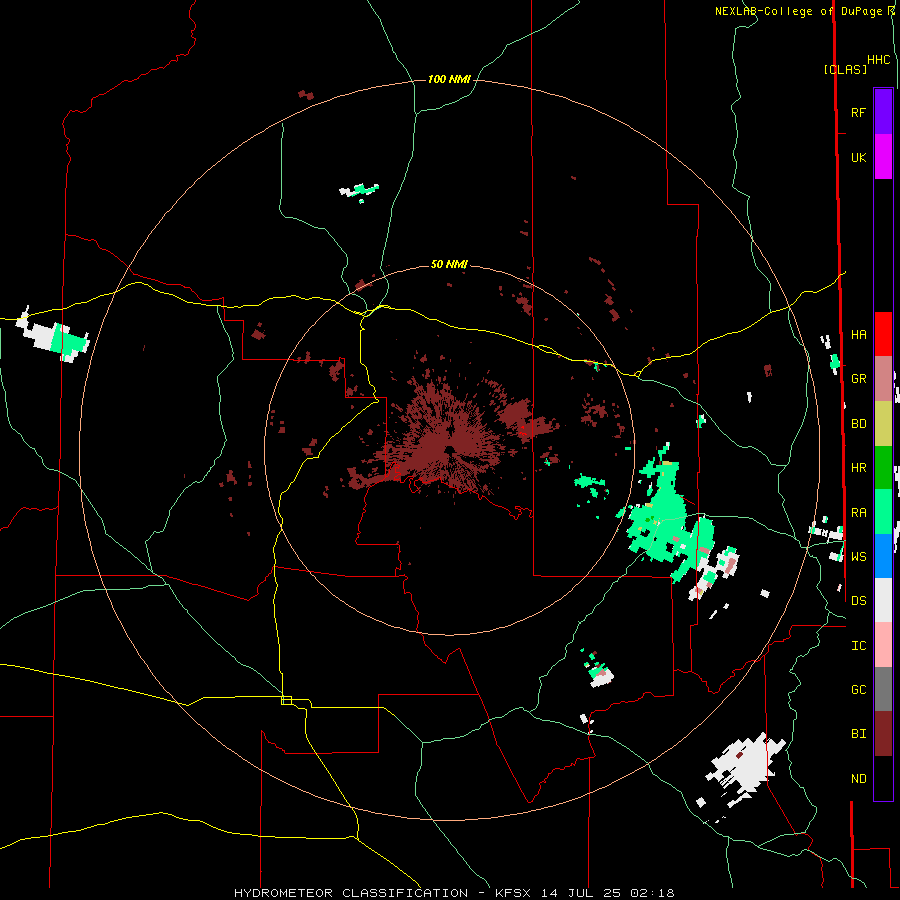
Task: Click the brown BI legend swatch
Action: click(883, 734)
